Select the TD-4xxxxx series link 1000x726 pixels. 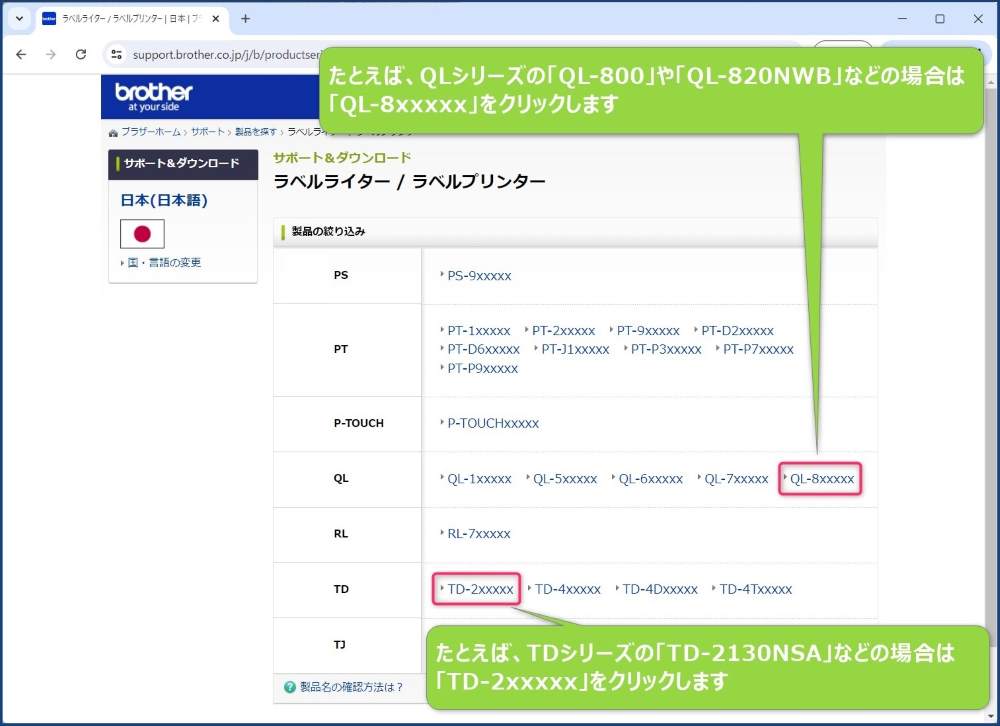coord(568,589)
